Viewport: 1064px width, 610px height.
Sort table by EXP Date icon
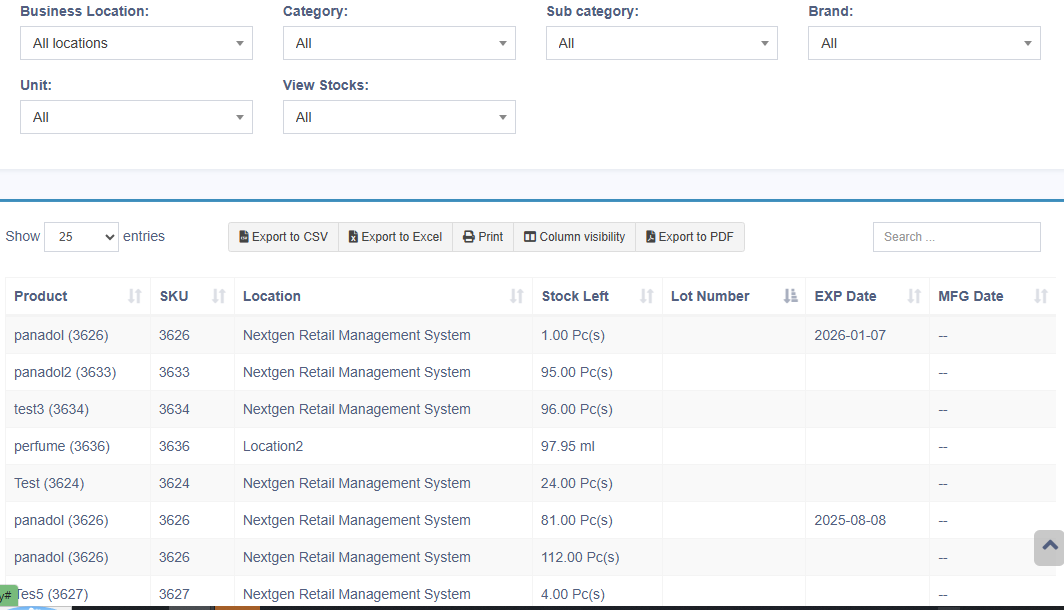(914, 296)
